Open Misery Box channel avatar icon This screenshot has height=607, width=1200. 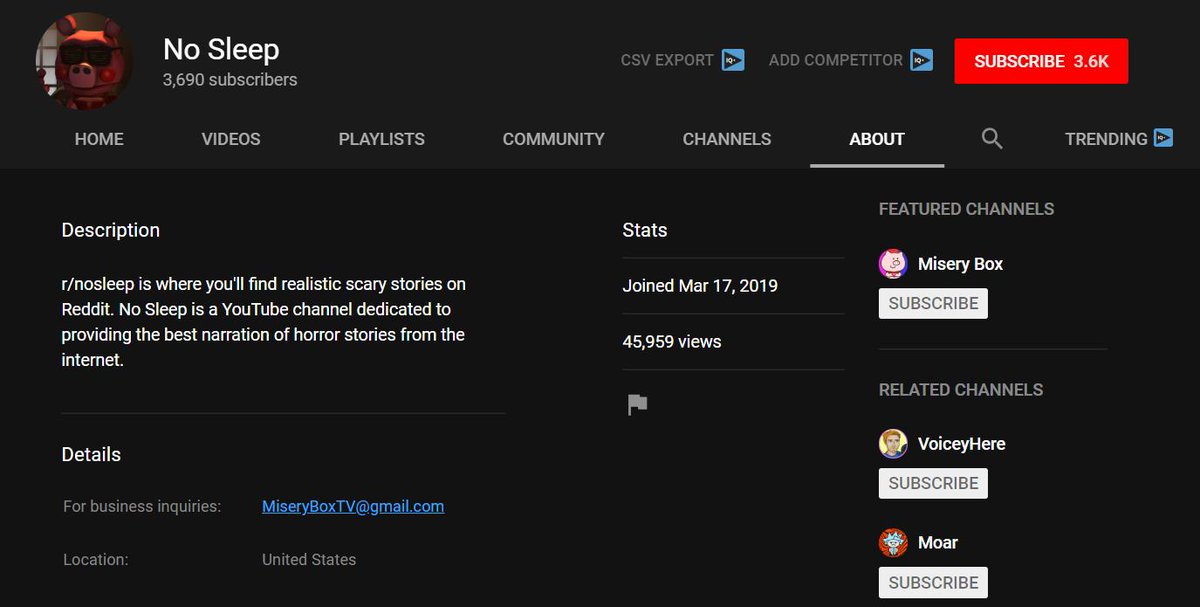(x=893, y=264)
